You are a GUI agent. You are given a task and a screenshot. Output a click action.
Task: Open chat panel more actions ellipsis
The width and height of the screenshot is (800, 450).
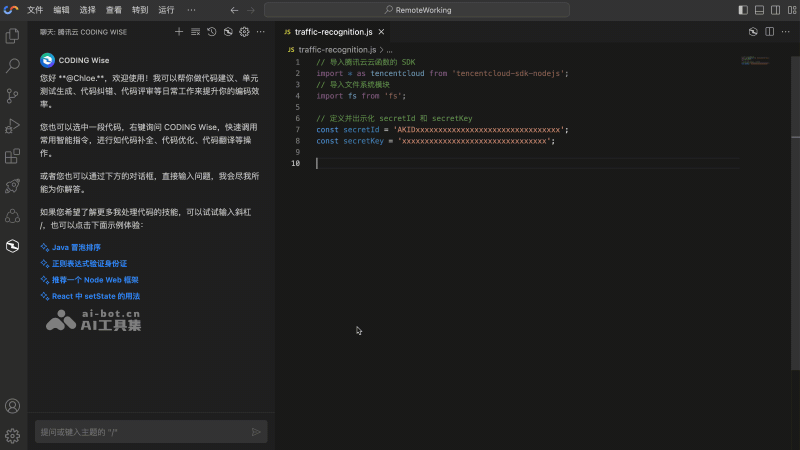(x=260, y=32)
